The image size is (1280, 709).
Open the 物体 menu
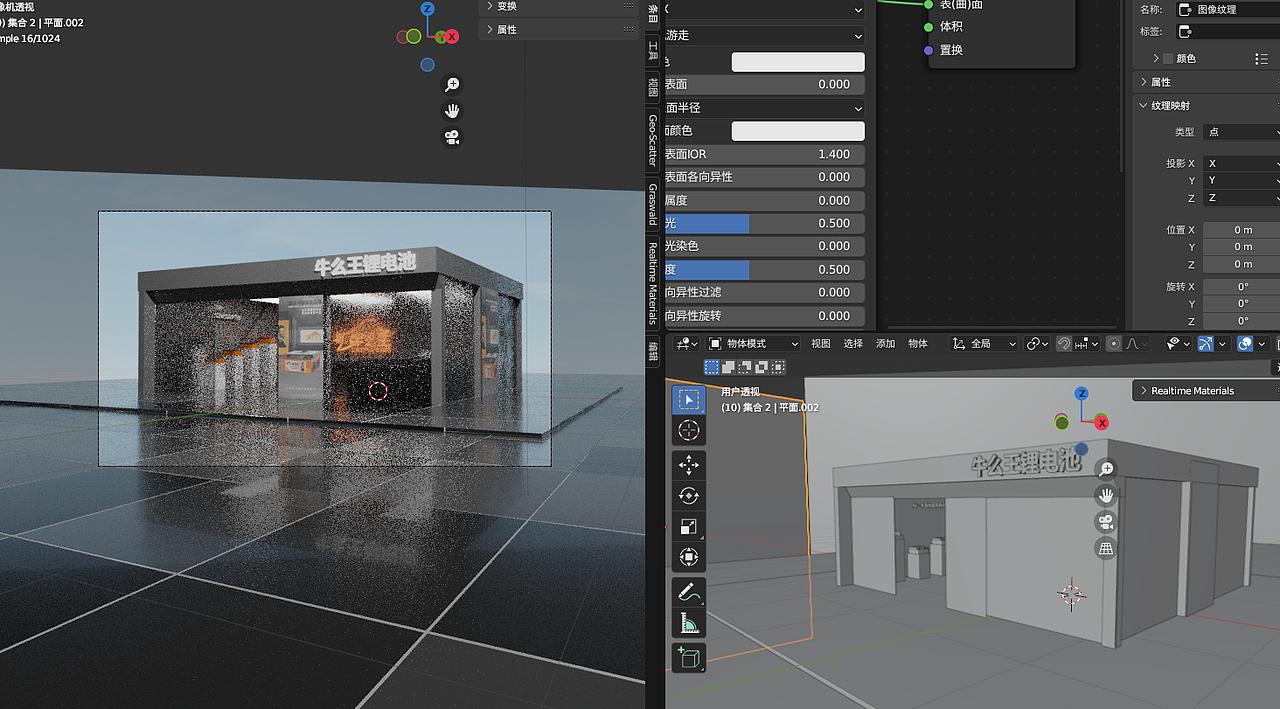(918, 343)
